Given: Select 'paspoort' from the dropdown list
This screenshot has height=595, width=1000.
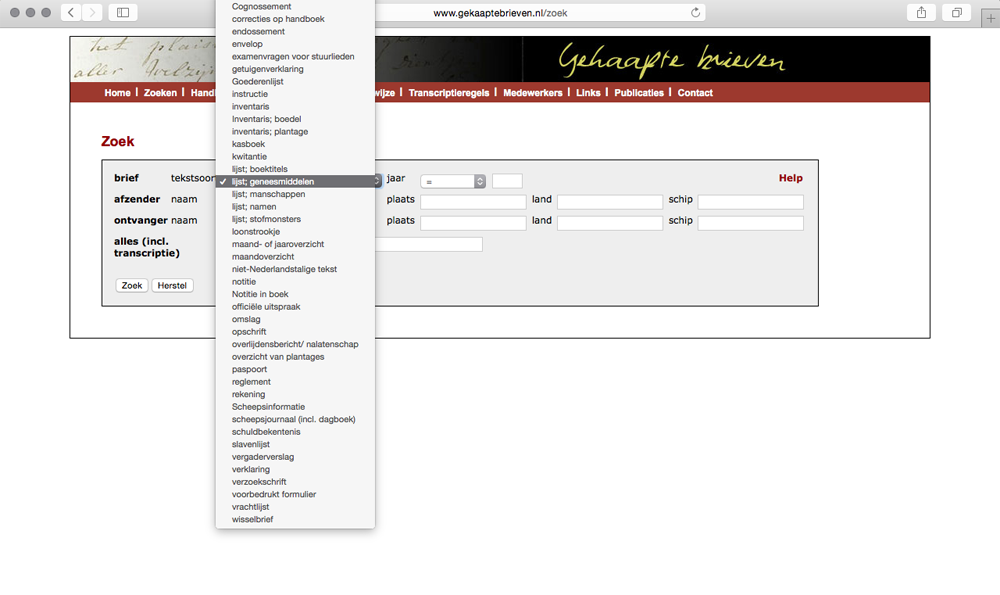Looking at the screenshot, I should pyautogui.click(x=250, y=369).
